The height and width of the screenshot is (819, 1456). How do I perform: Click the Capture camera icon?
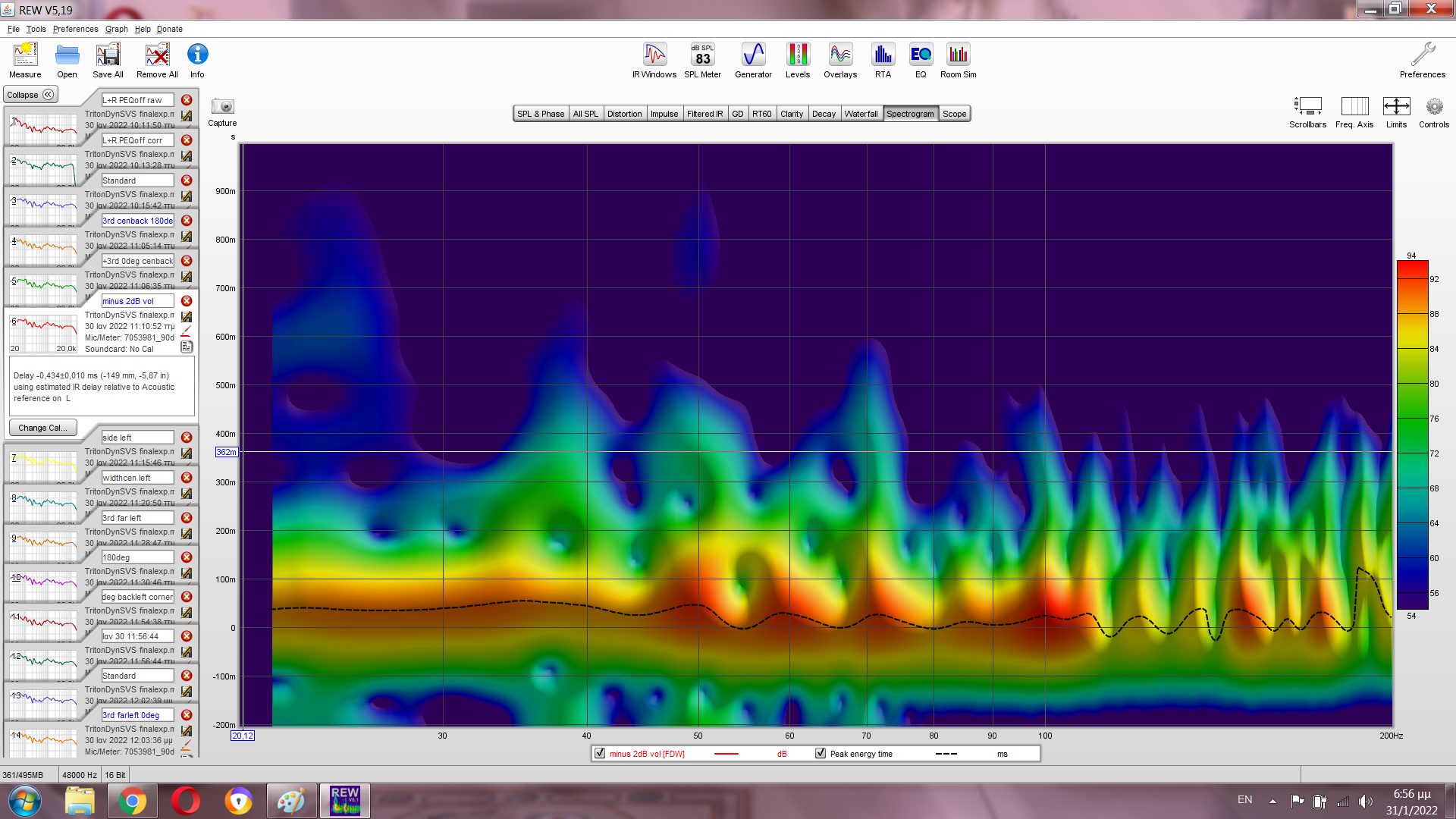pyautogui.click(x=222, y=107)
